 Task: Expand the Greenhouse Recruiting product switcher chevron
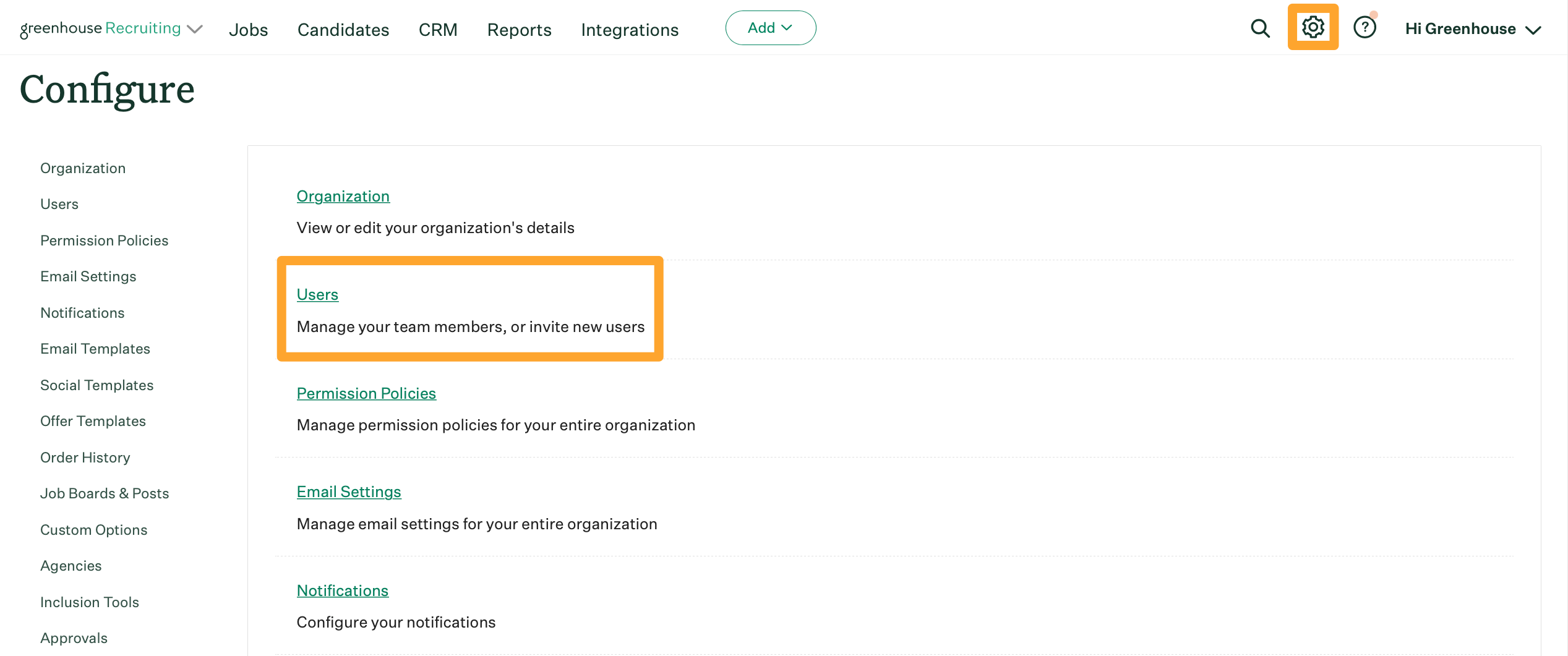(x=194, y=29)
